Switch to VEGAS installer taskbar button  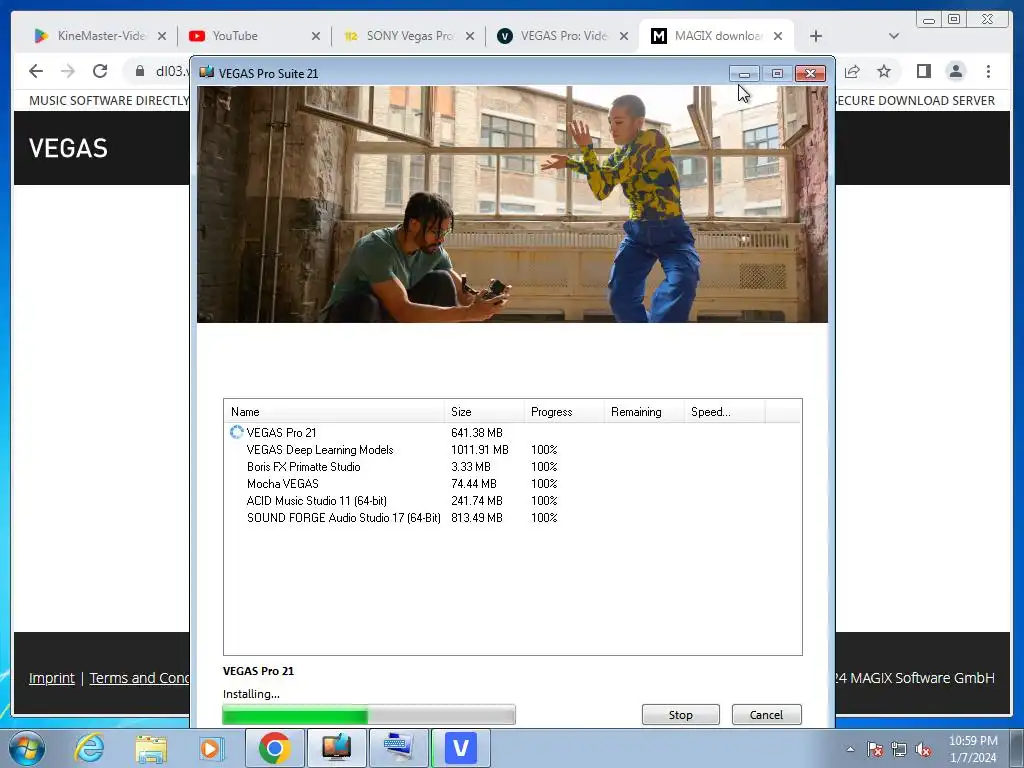461,748
